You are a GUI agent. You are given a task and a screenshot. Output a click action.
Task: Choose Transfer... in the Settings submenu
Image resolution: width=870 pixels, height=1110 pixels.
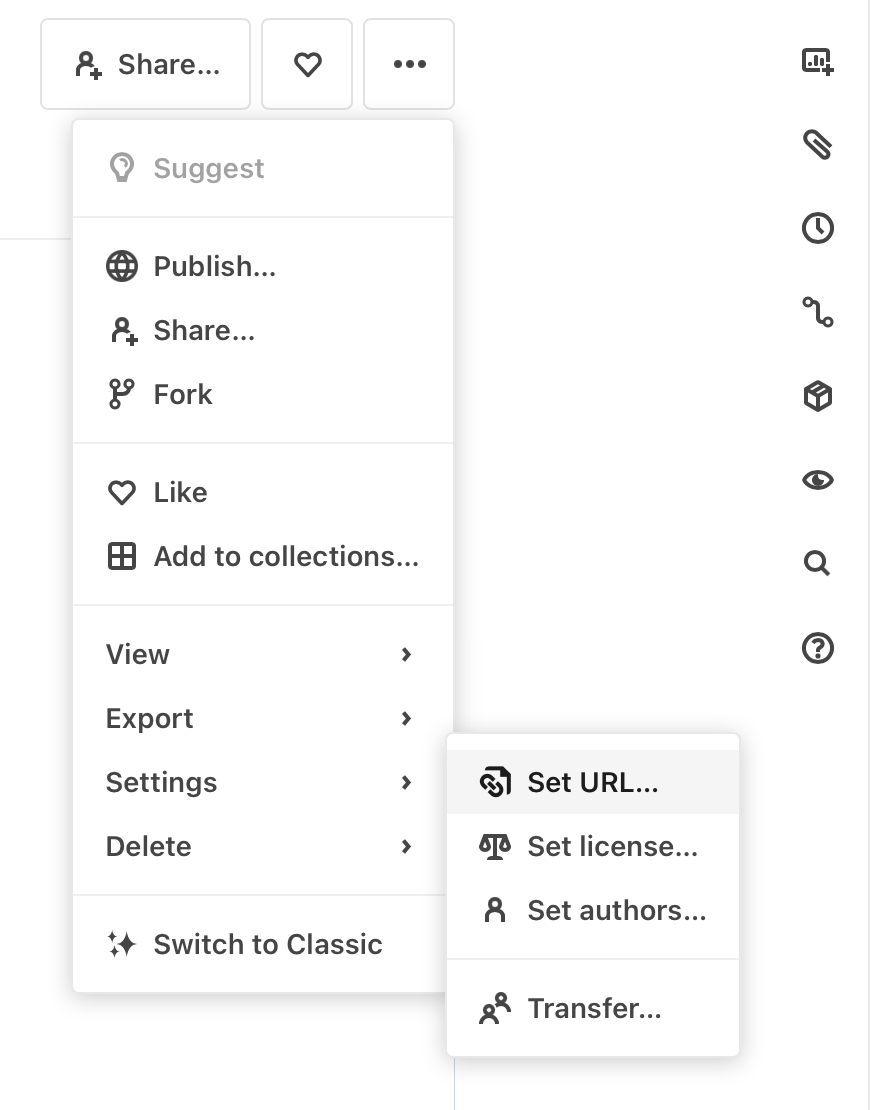[x=594, y=1008]
